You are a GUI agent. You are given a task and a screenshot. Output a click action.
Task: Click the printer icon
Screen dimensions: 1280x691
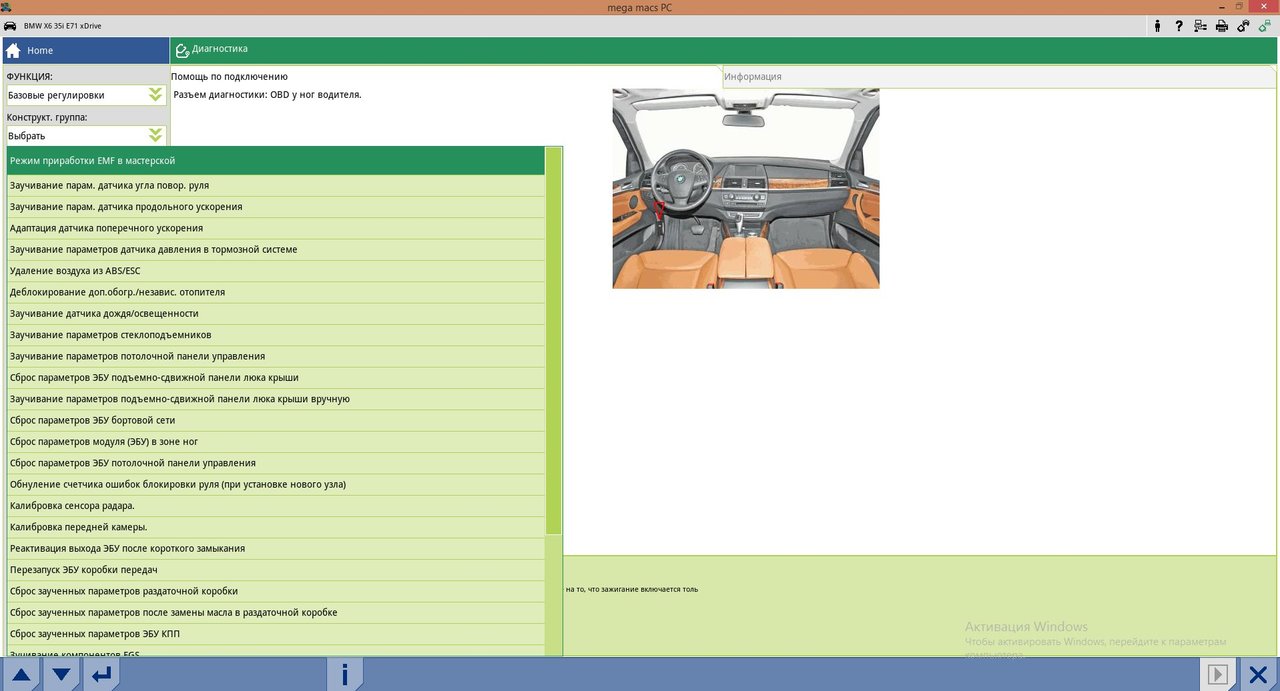click(1221, 26)
